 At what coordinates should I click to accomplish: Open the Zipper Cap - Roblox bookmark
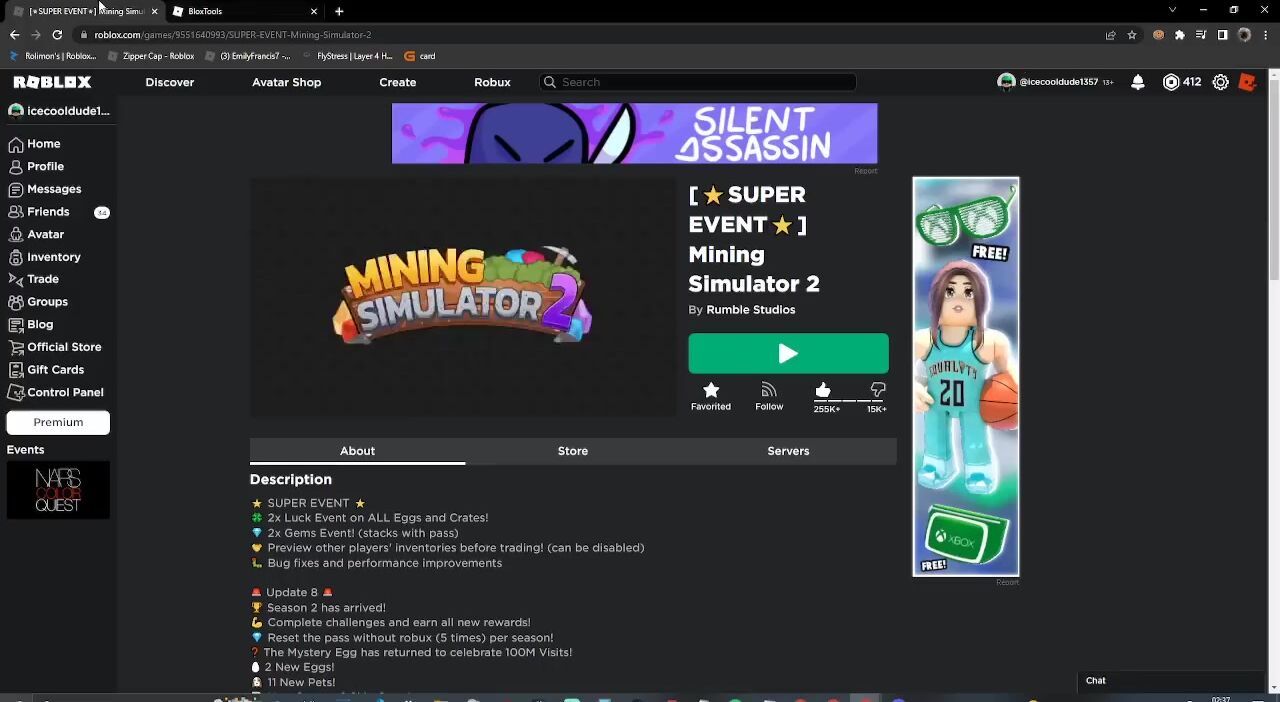pyautogui.click(x=151, y=56)
